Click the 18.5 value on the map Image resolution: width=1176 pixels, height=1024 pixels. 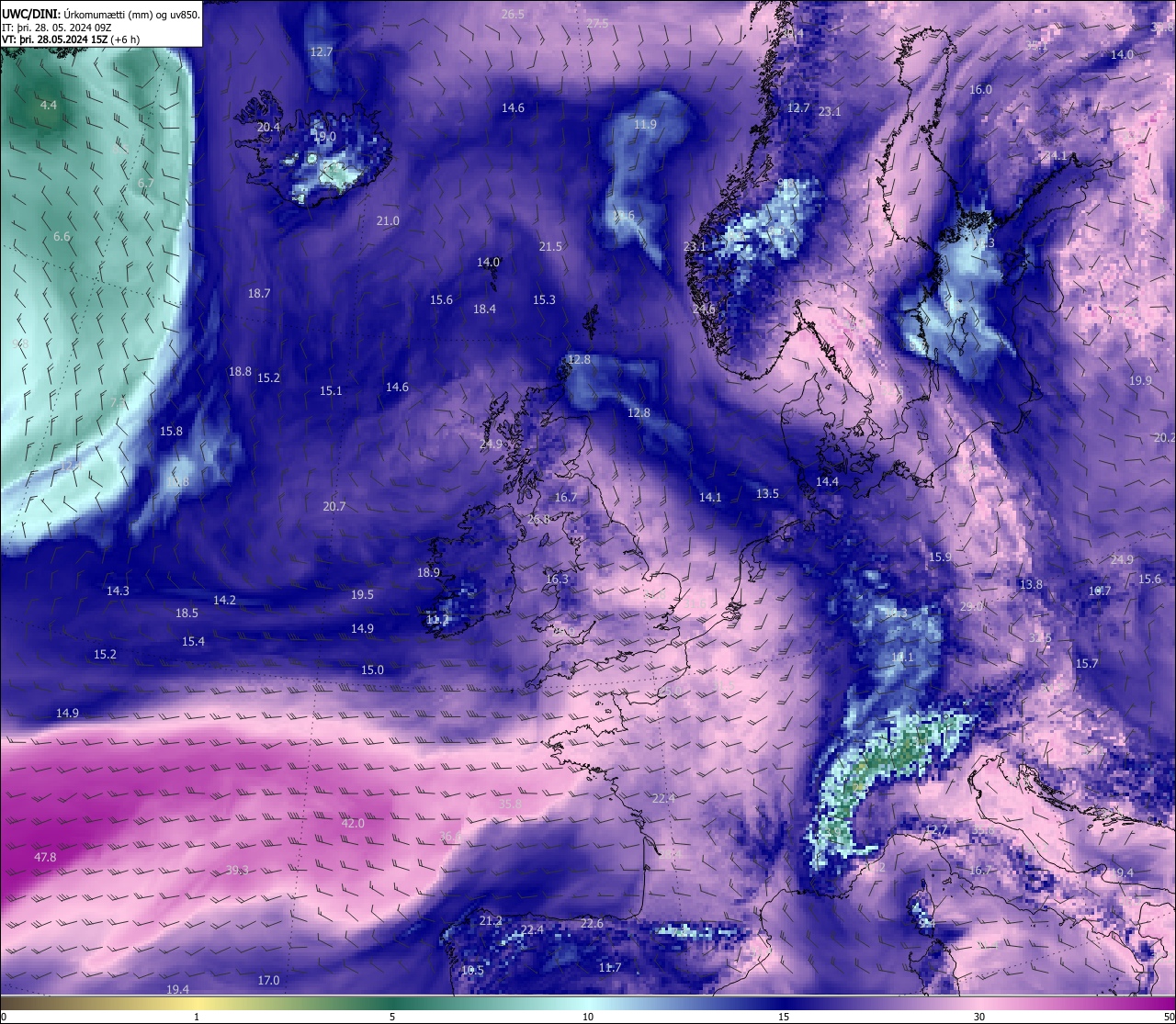[x=187, y=613]
